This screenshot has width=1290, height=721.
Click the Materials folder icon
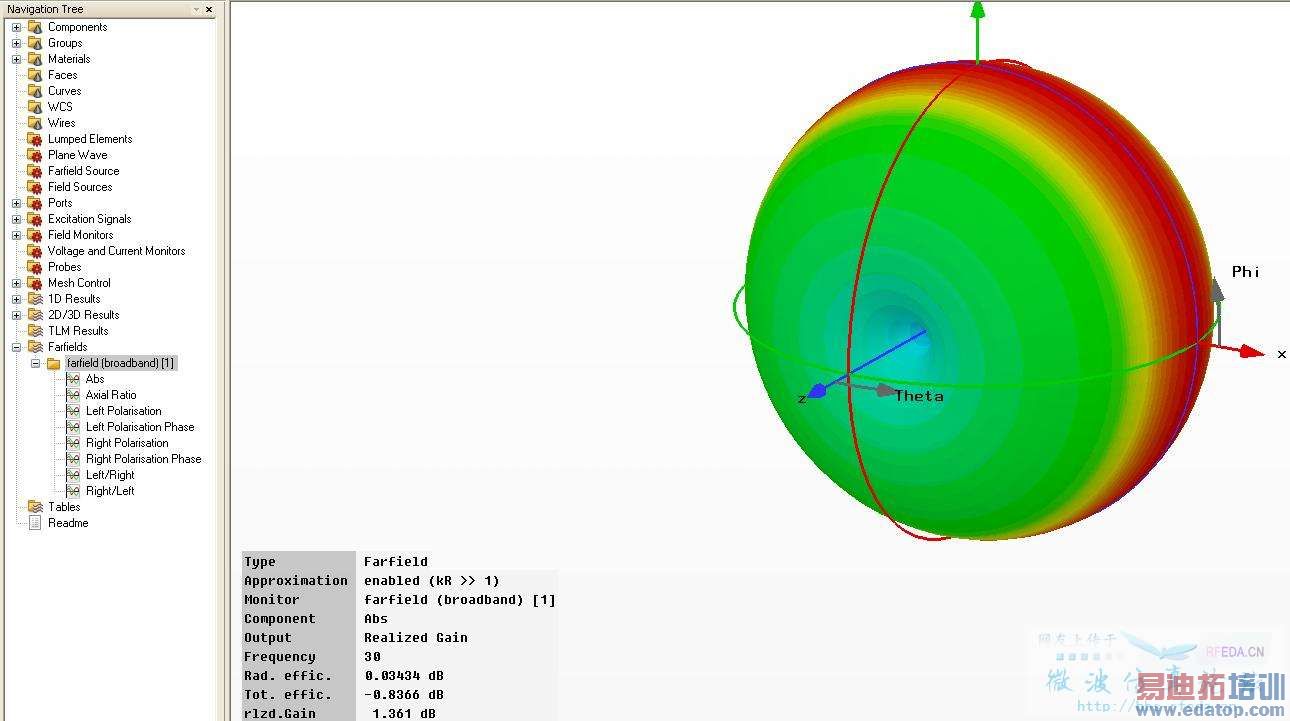[x=35, y=59]
